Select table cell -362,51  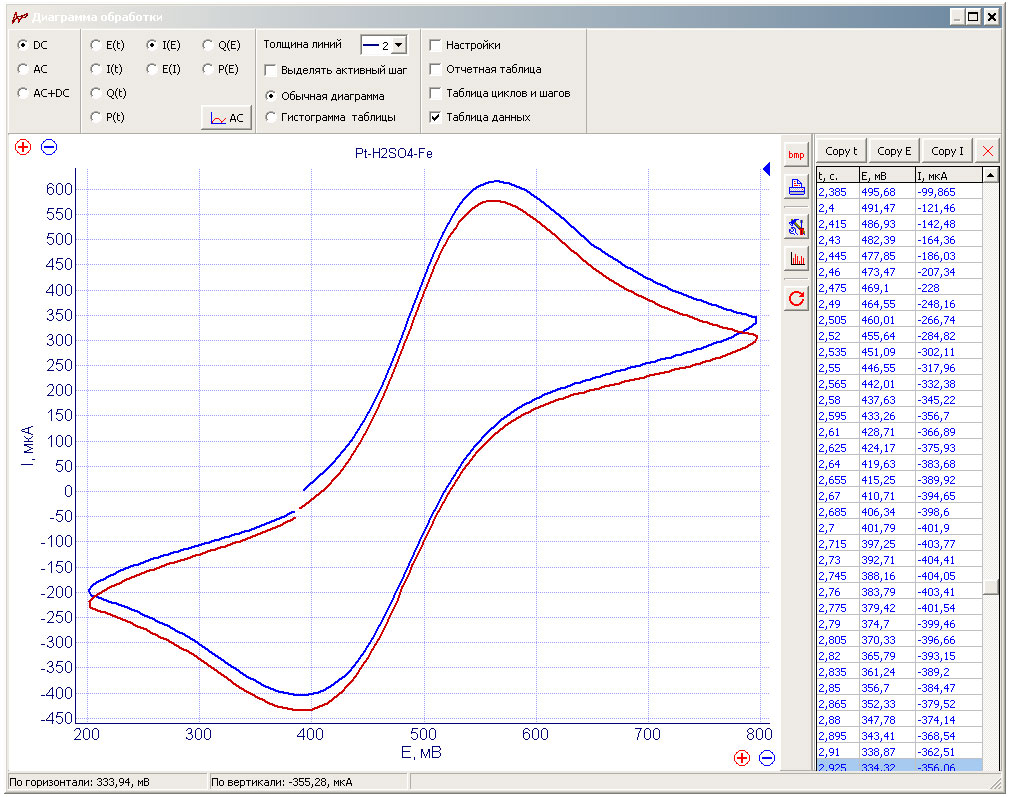[949, 752]
